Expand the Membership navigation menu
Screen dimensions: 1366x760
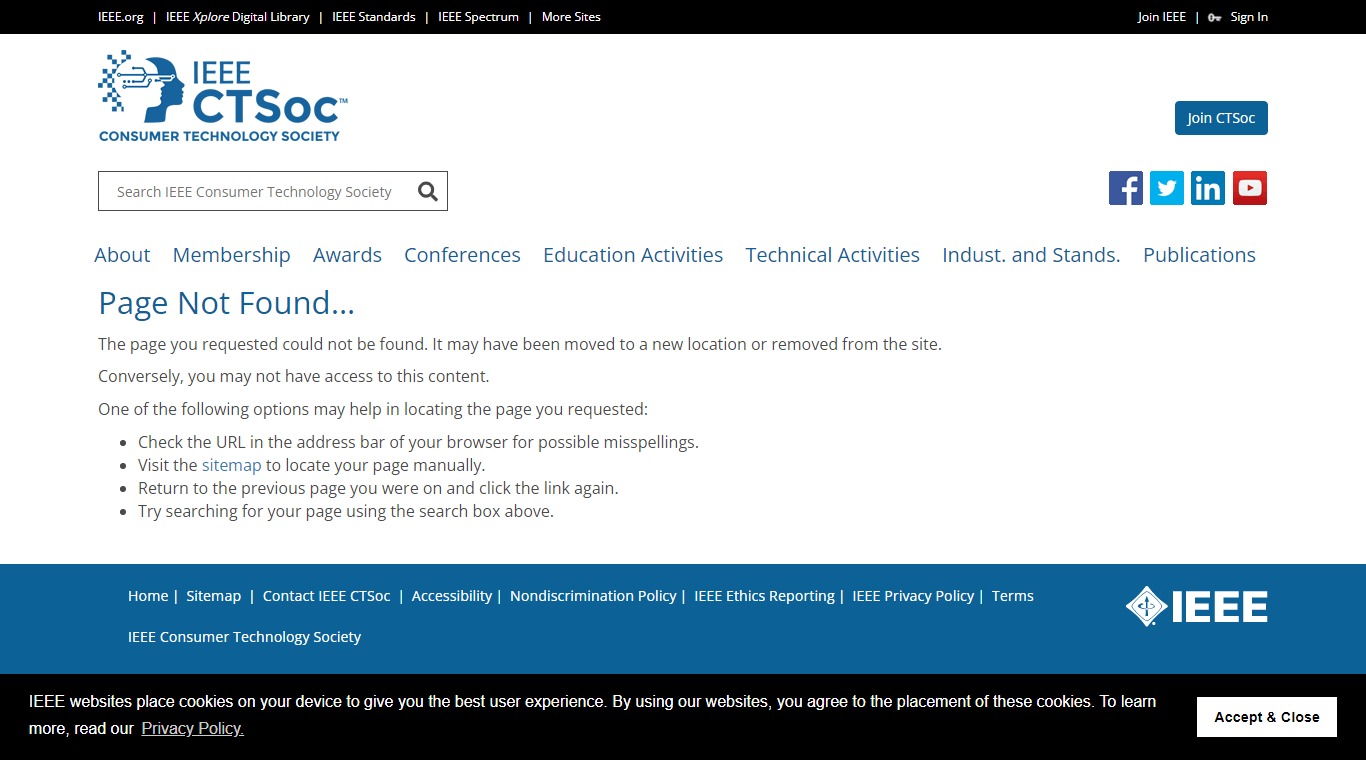[231, 255]
